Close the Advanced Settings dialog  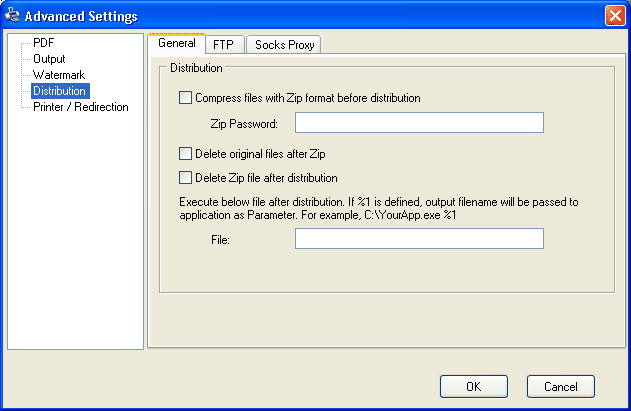[x=615, y=16]
